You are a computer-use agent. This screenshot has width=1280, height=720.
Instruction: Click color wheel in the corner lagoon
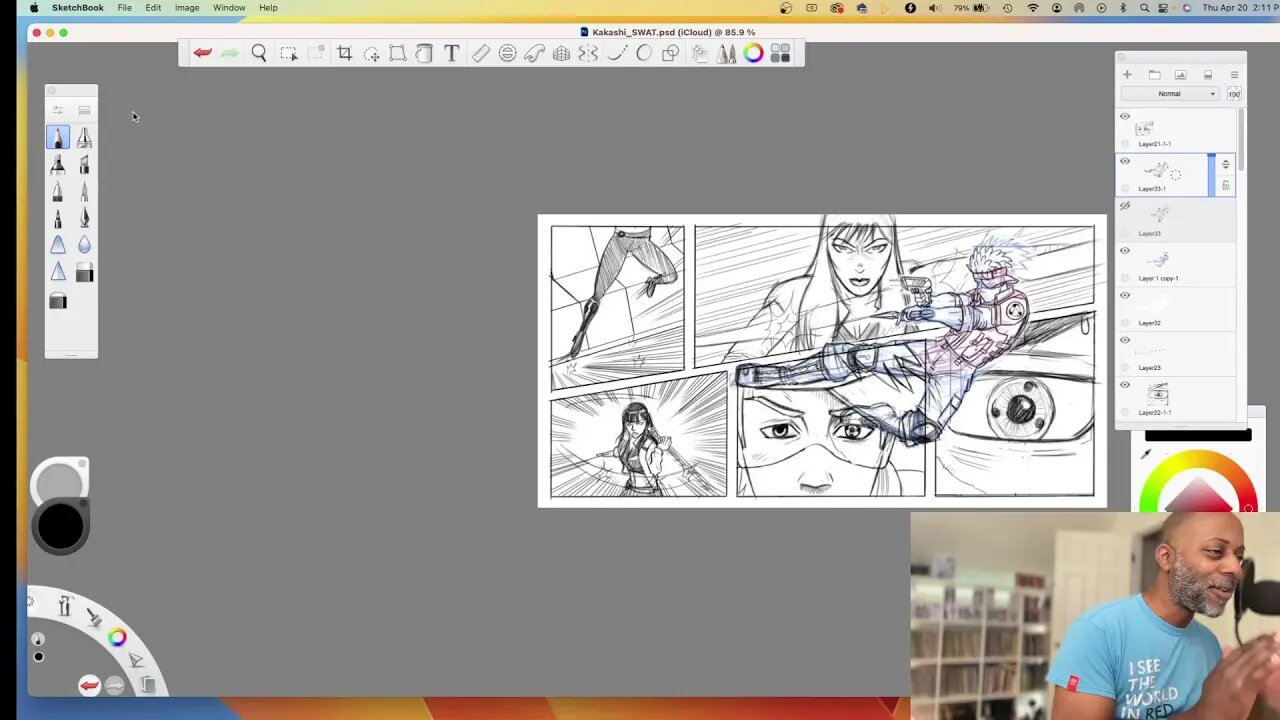point(117,637)
